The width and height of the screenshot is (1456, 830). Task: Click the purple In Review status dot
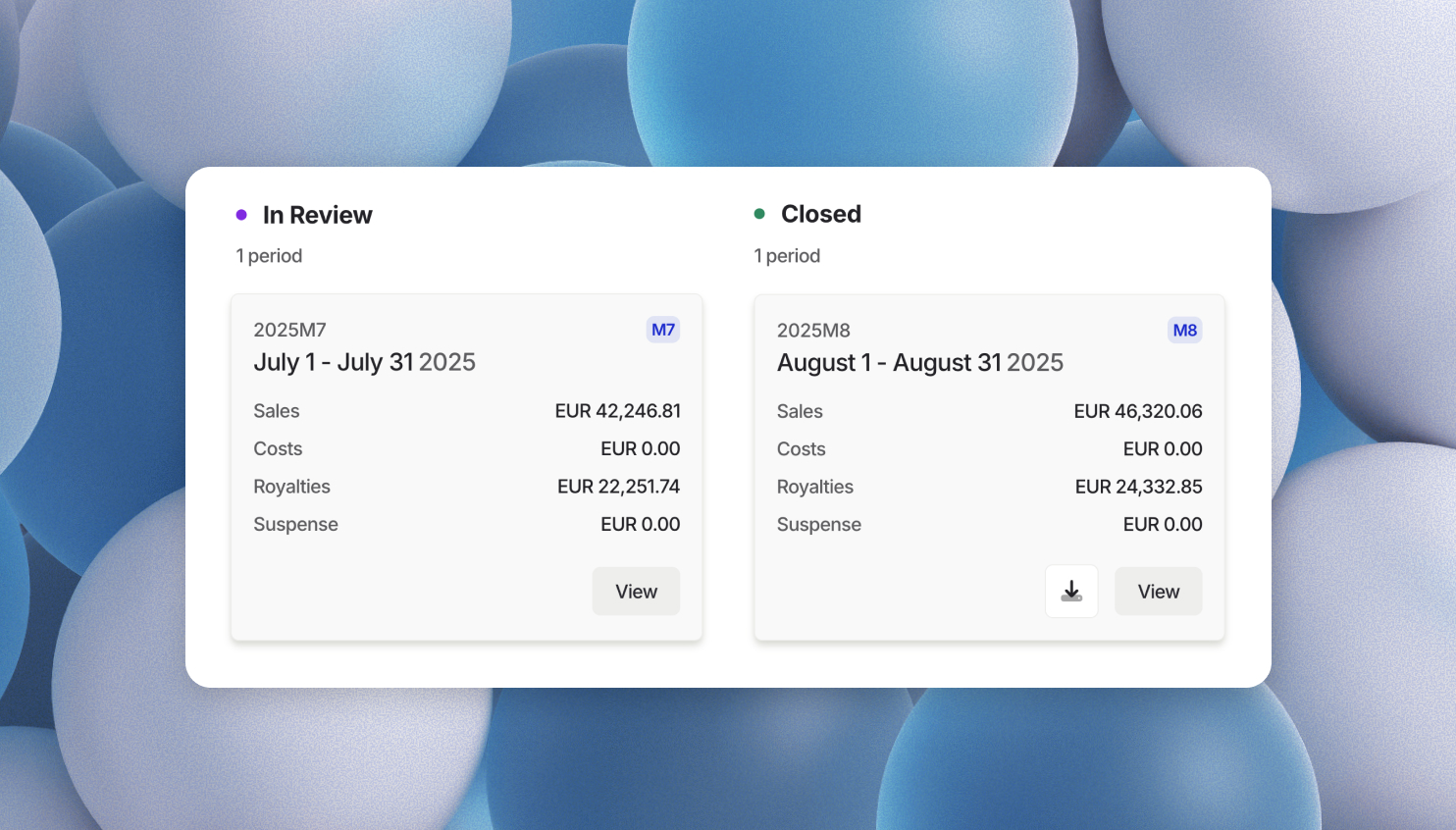click(x=241, y=215)
